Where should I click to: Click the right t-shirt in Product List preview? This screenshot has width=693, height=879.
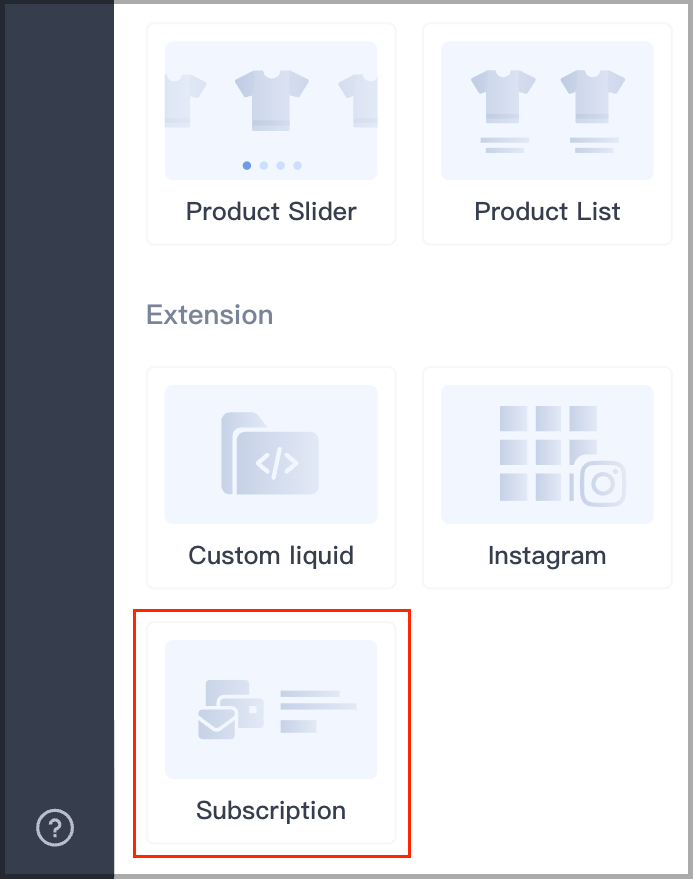coord(593,96)
